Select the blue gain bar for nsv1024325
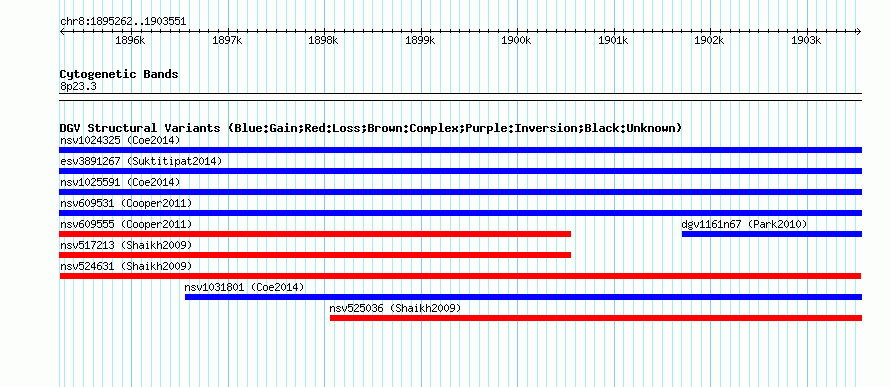Screen dimensions: 890x387 (460, 150)
